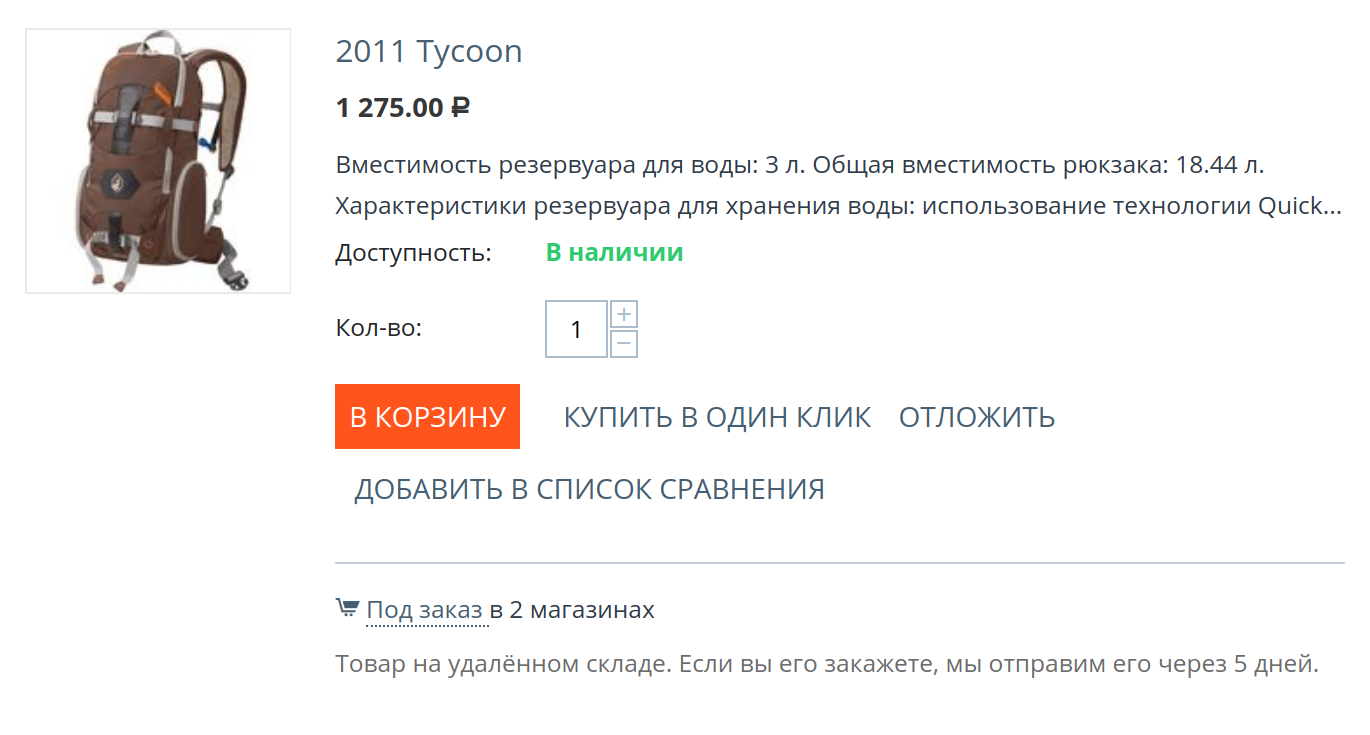Click the ruble currency symbol

460,108
